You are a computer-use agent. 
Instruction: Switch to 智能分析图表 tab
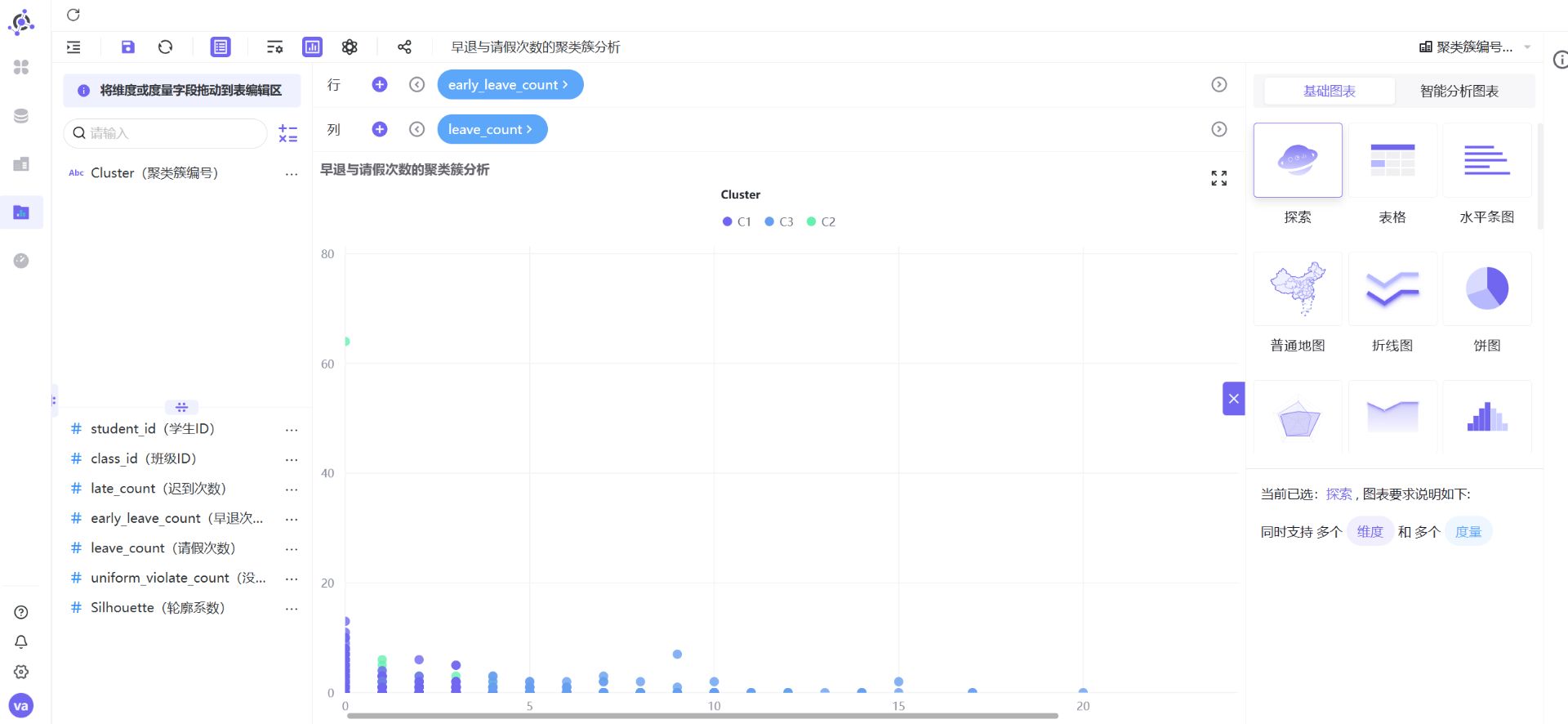tap(1459, 91)
